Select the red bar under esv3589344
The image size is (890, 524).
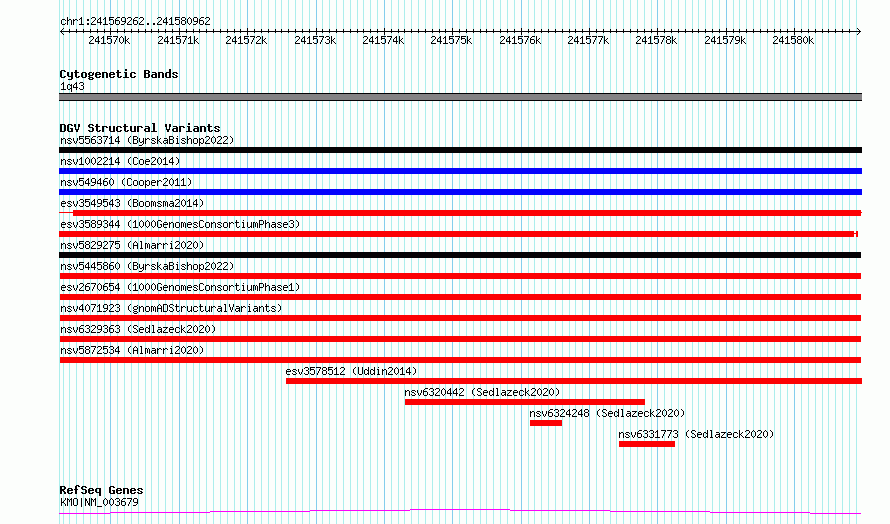coord(459,234)
